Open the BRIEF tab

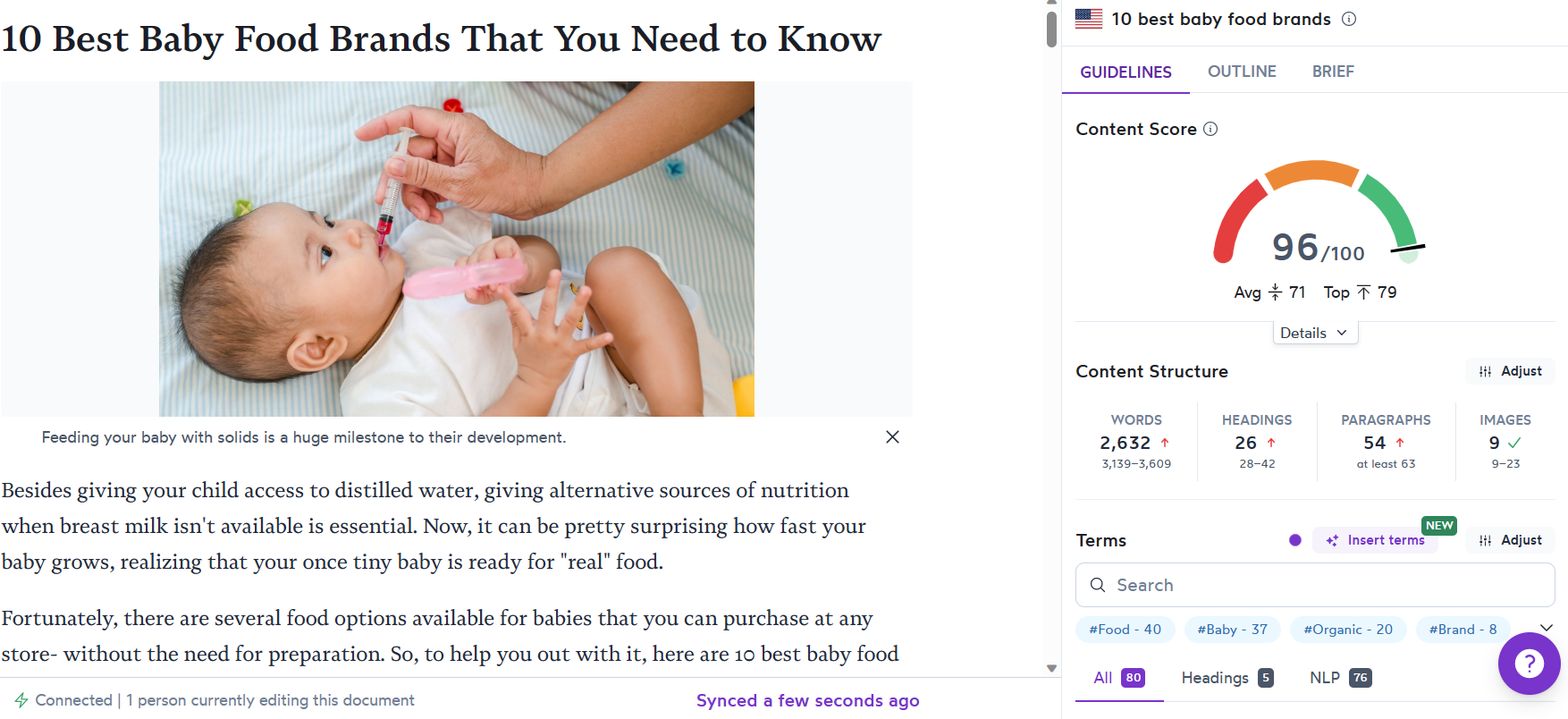(x=1333, y=72)
